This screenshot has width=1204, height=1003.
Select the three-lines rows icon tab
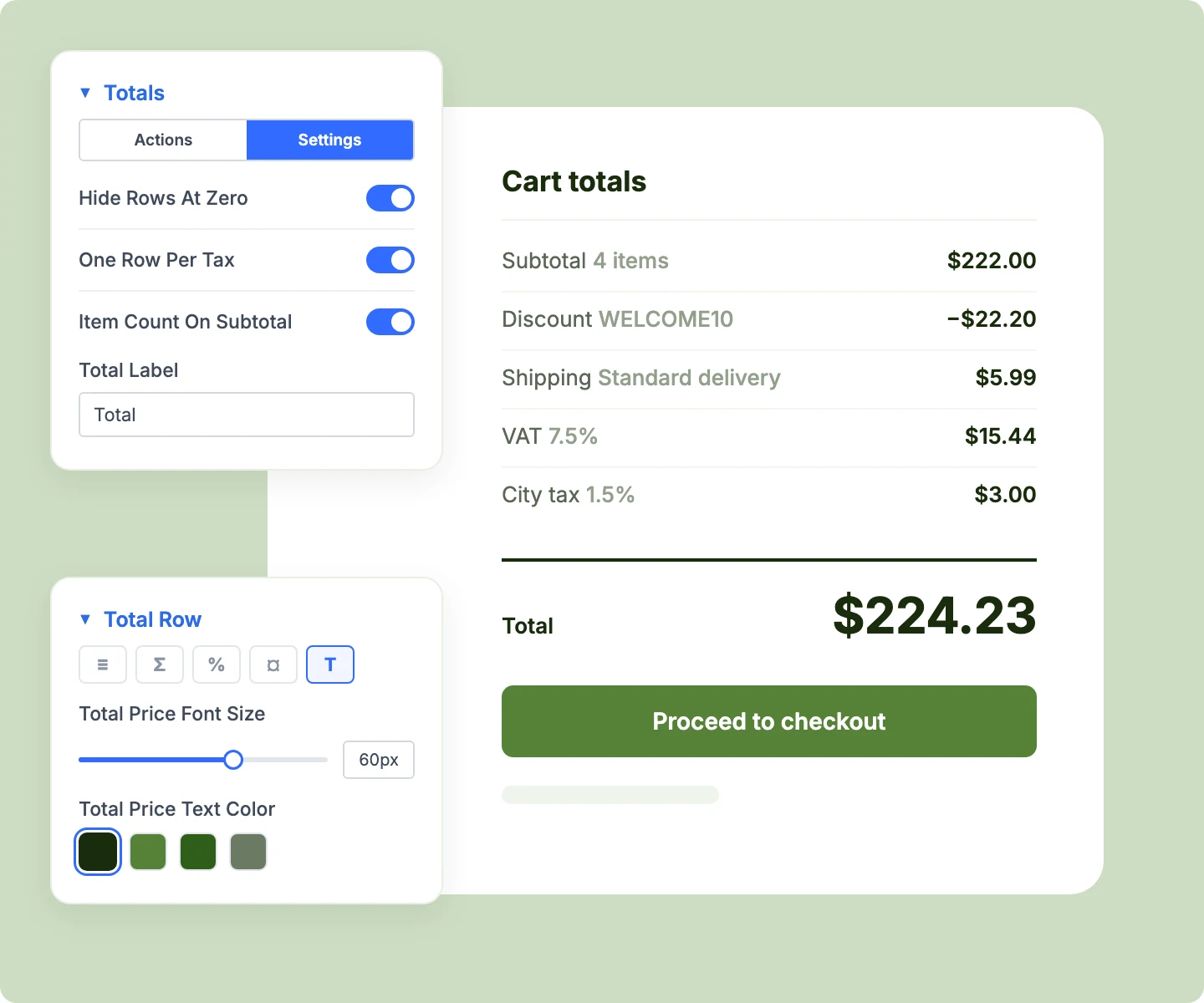tap(103, 664)
